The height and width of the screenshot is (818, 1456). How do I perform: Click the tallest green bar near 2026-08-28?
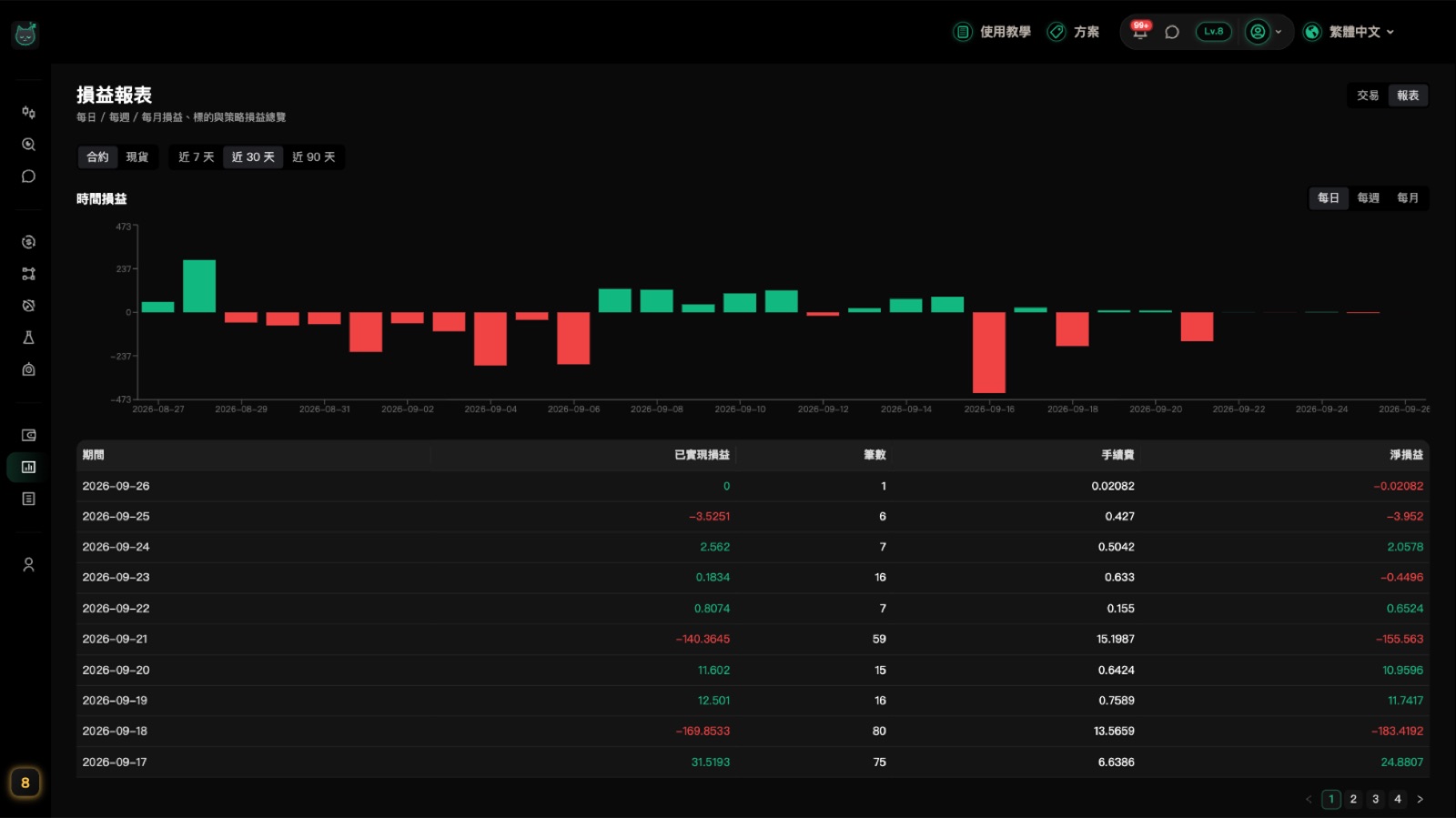[199, 287]
